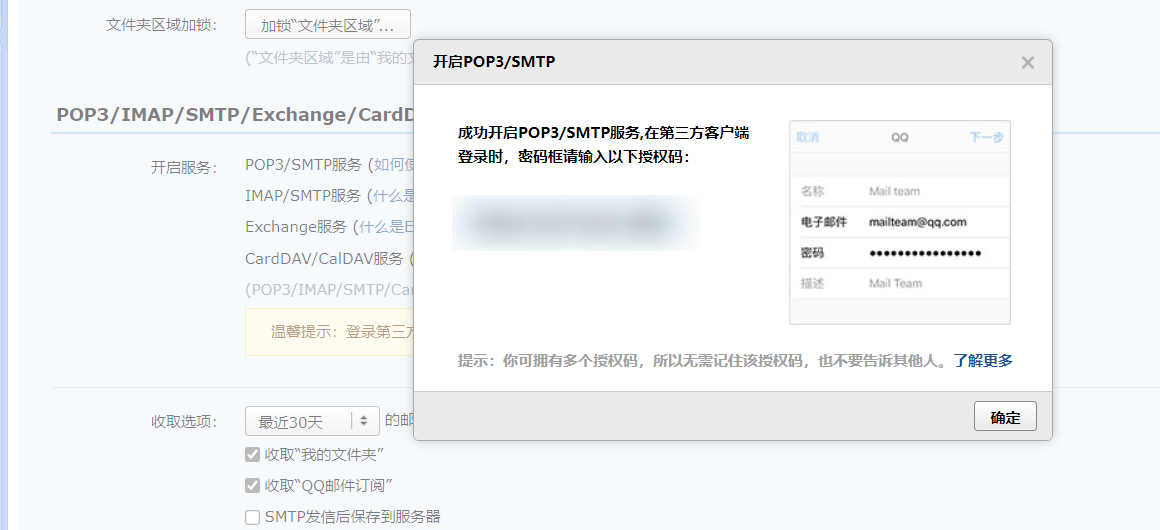Select the 描述 Mail Team row
Viewport: 1160px width, 530px height.
pos(899,284)
